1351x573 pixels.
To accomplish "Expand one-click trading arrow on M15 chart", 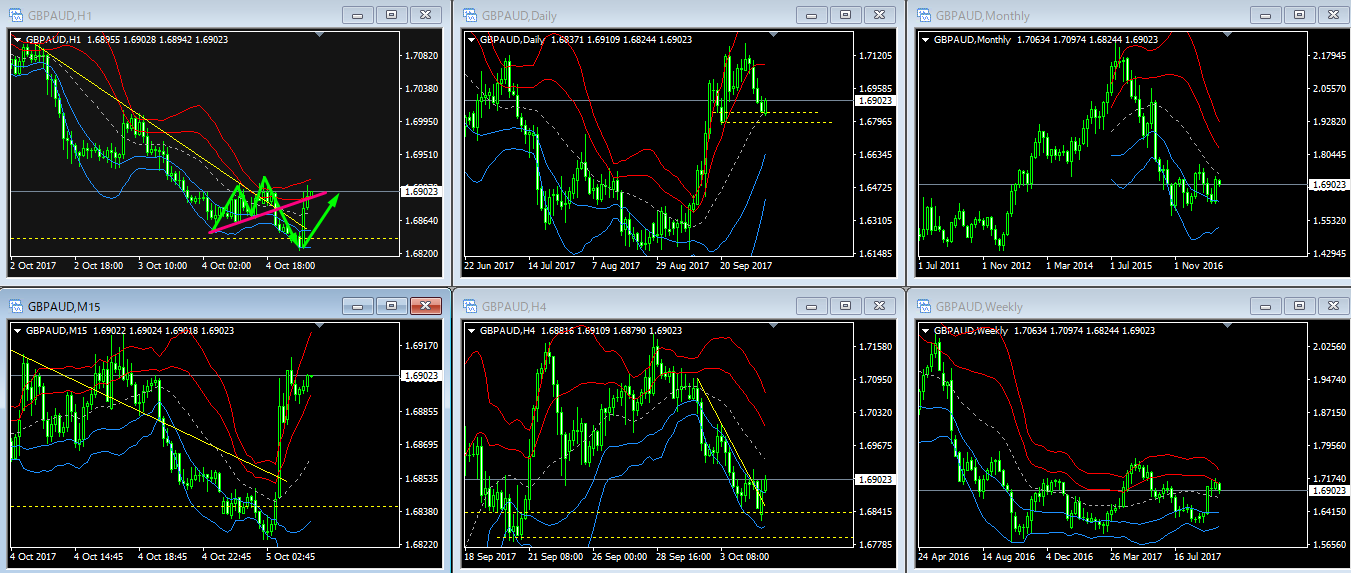I will (x=17, y=330).
